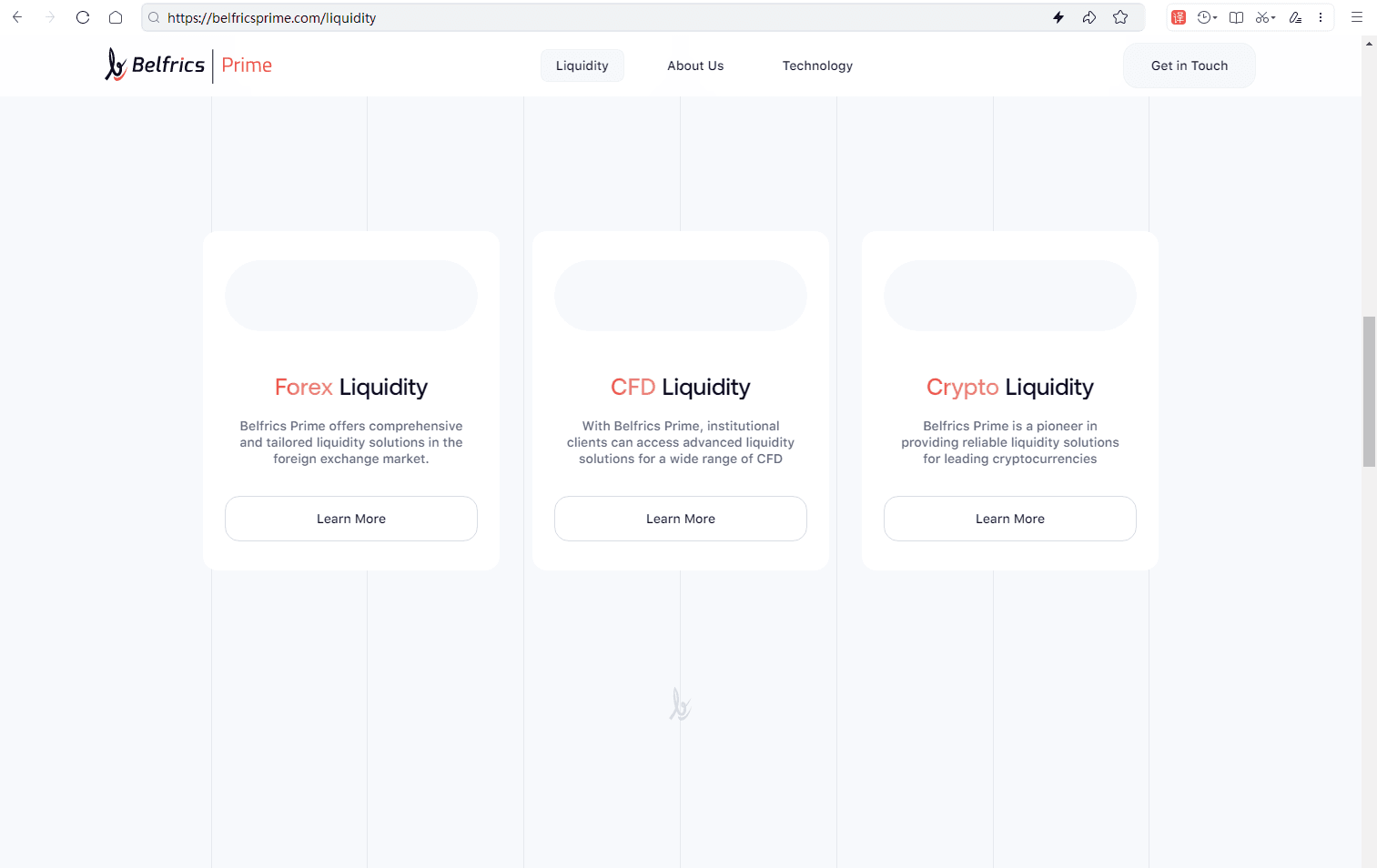Expand the screenshot tool dropdown arrow
The image size is (1377, 868).
tap(1273, 18)
